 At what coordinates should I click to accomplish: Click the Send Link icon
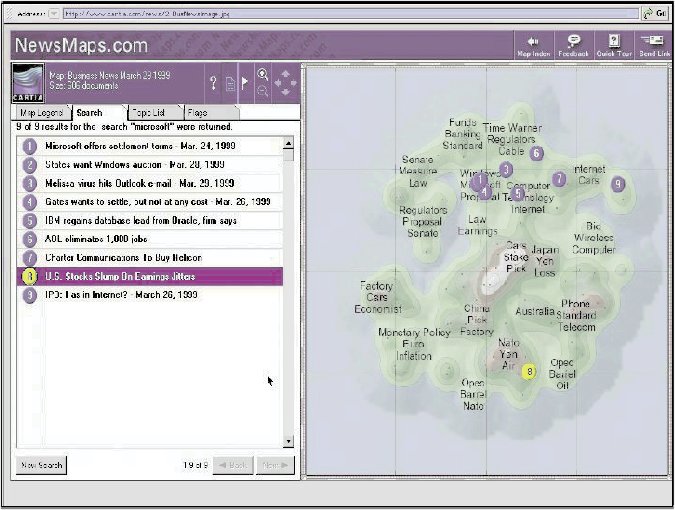[653, 46]
